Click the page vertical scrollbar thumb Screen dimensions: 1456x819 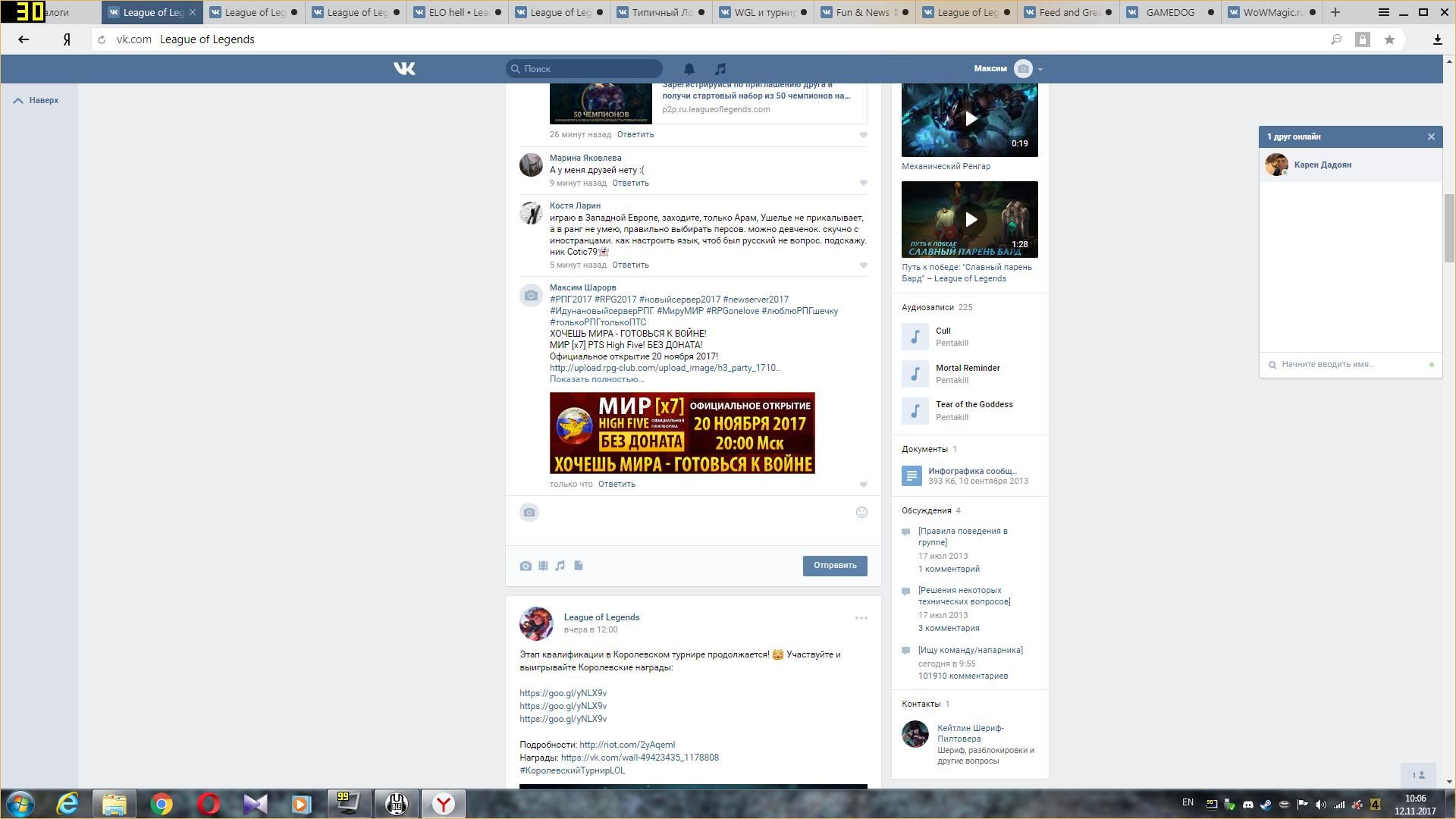click(1449, 228)
